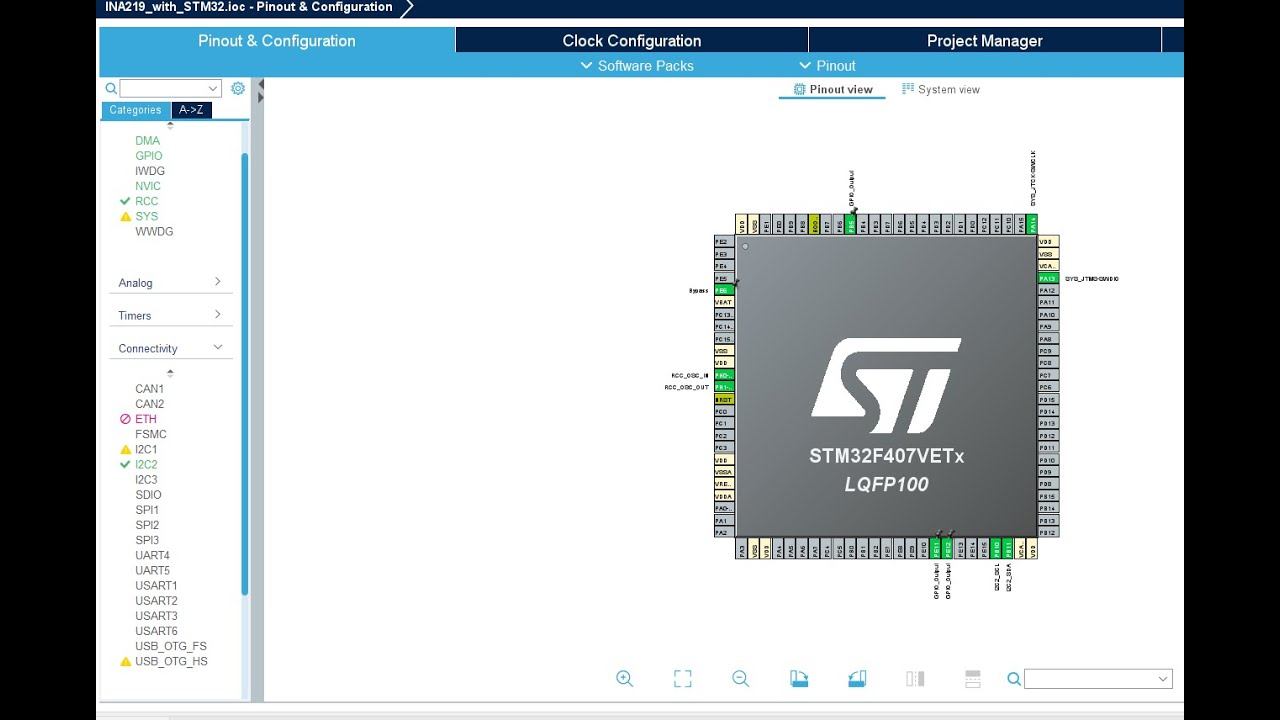Click the green PA13 pin on the chip
1280x720 pixels.
[1047, 278]
